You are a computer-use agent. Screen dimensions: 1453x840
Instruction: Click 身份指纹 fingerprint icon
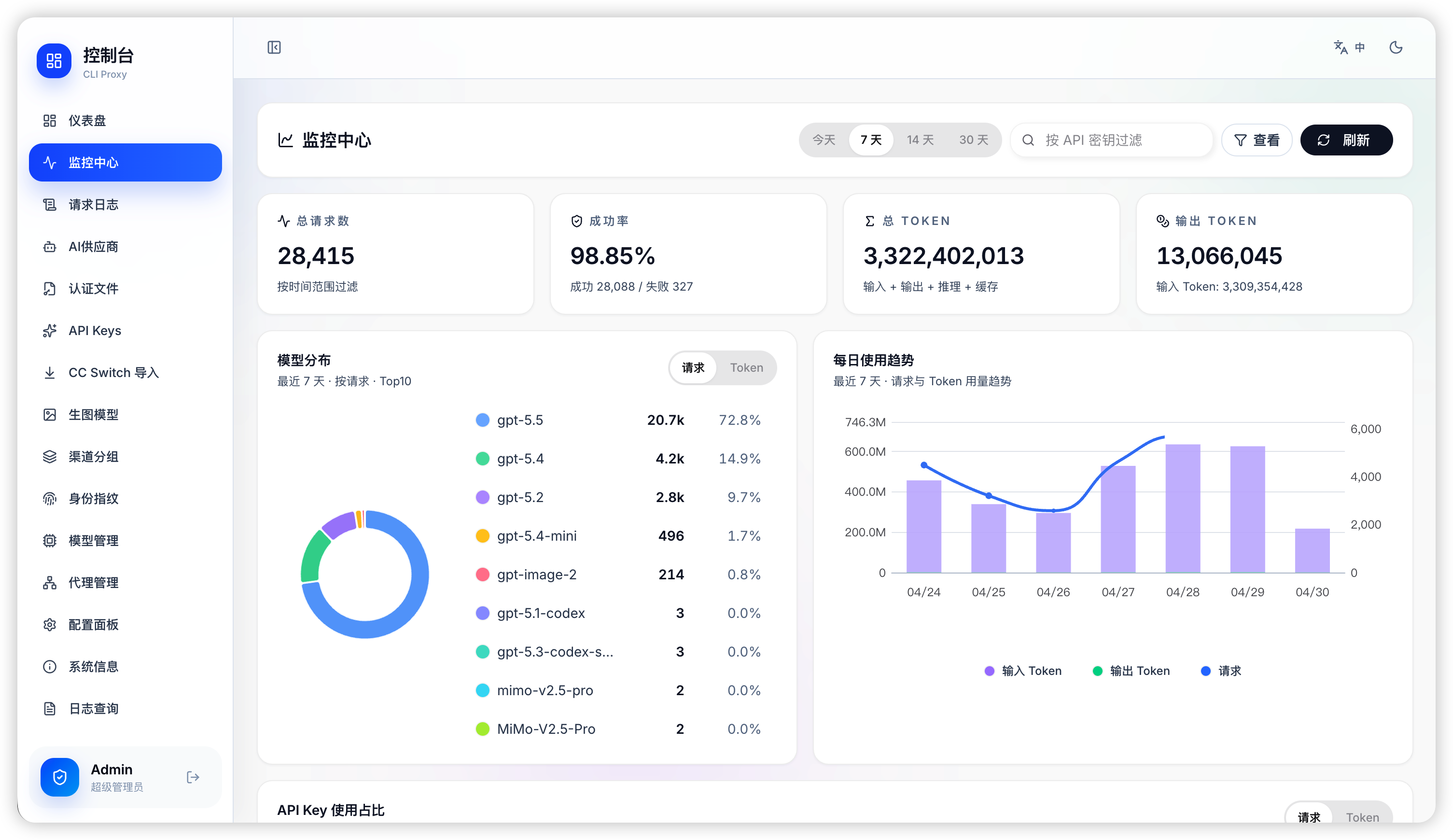pos(50,498)
